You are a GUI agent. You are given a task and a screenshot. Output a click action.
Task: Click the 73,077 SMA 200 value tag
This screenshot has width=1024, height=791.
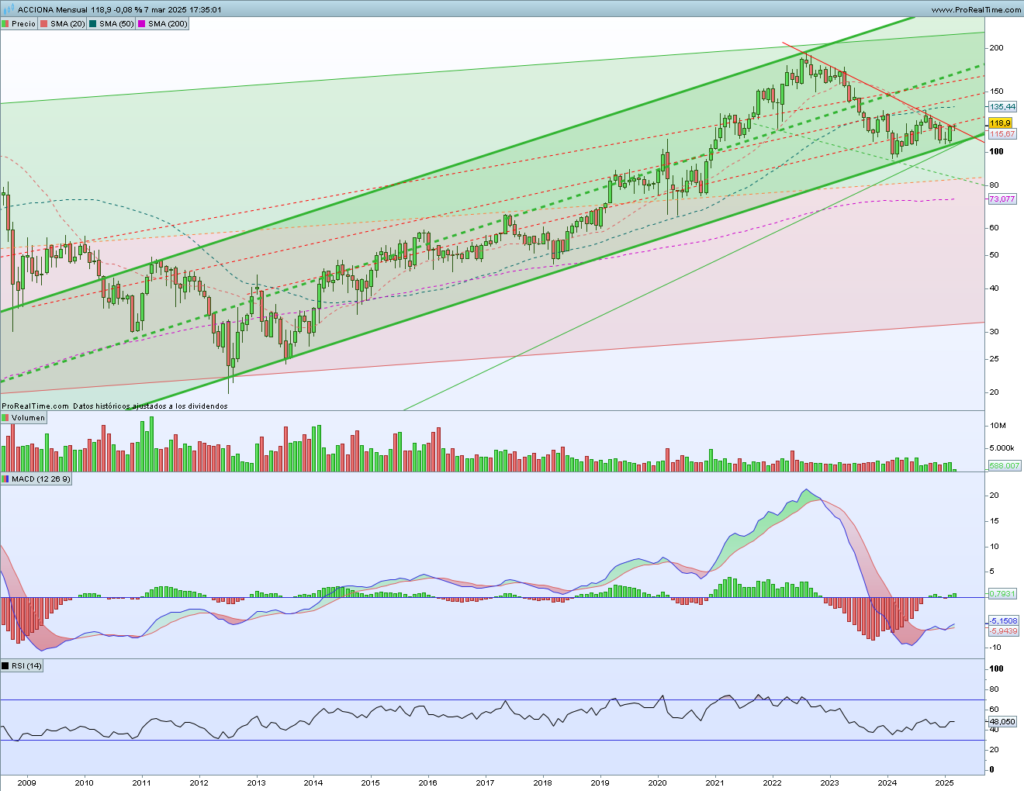pyautogui.click(x=1002, y=199)
